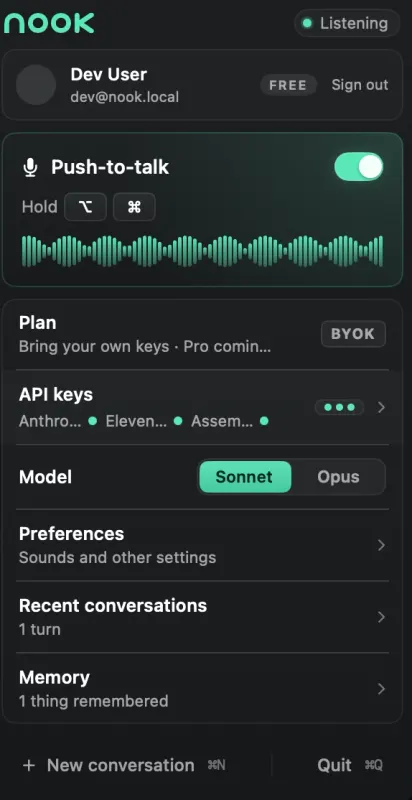Image resolution: width=412 pixels, height=800 pixels.
Task: Toggle the Push-to-talk switch off
Action: tap(358, 167)
